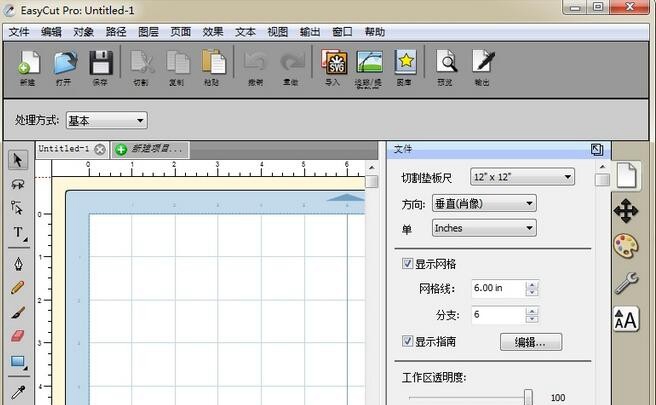Open the 路径 menu
This screenshot has width=656, height=405.
click(116, 32)
